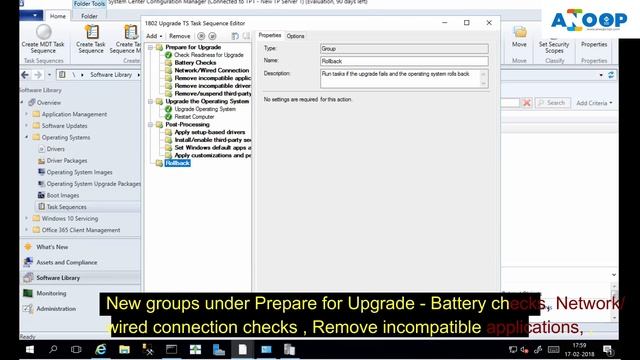Open Assets and Compliance workspace
This screenshot has width=640, height=360.
pos(67,262)
